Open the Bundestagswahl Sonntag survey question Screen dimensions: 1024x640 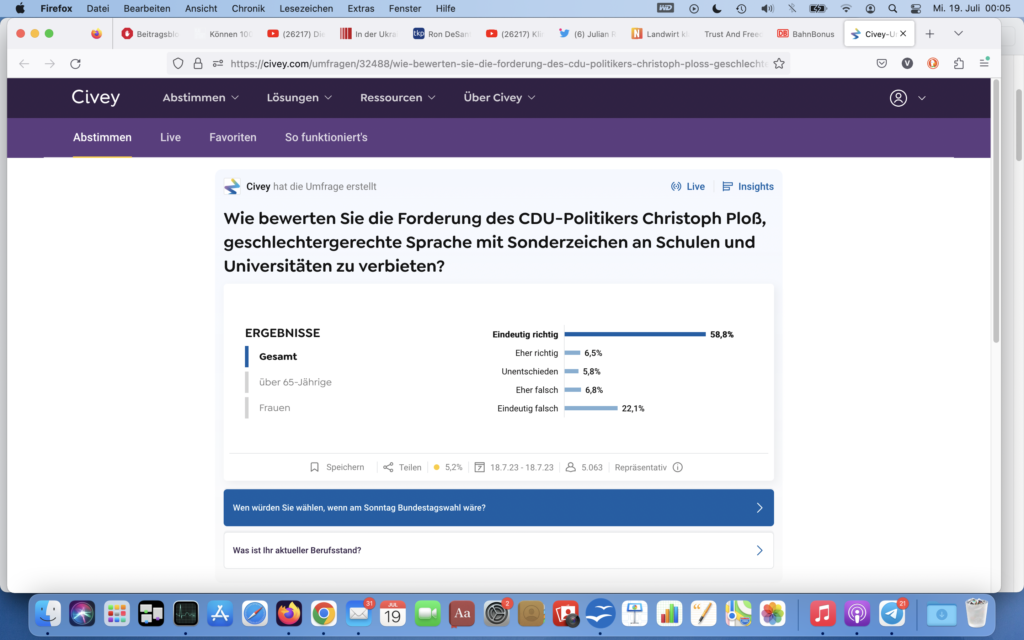coord(498,508)
